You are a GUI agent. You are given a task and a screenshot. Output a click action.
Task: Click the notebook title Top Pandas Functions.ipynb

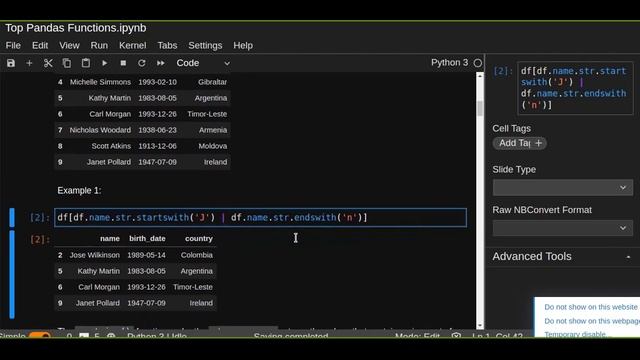(76, 28)
